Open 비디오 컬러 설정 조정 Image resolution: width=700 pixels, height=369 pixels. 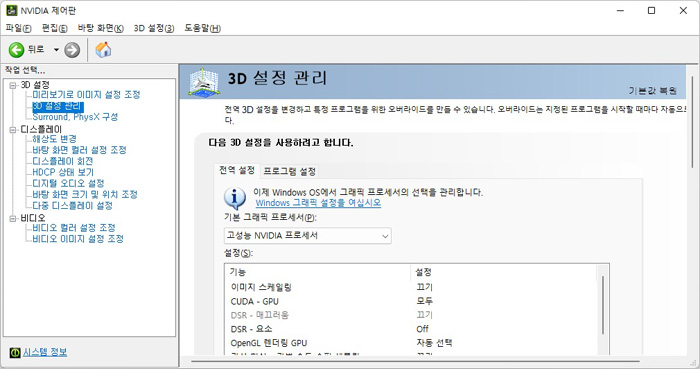tap(74, 228)
